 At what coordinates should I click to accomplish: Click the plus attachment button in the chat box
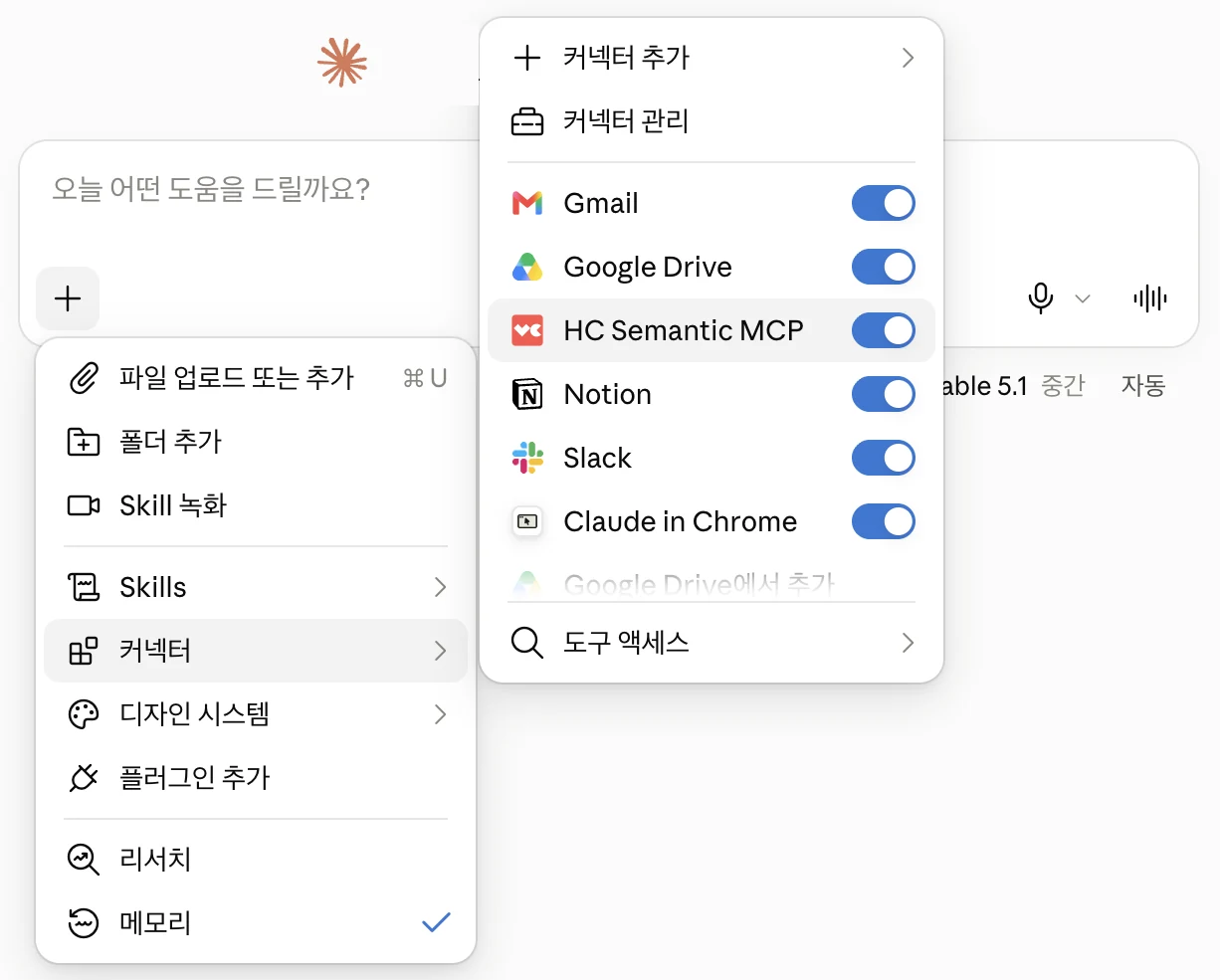click(68, 298)
